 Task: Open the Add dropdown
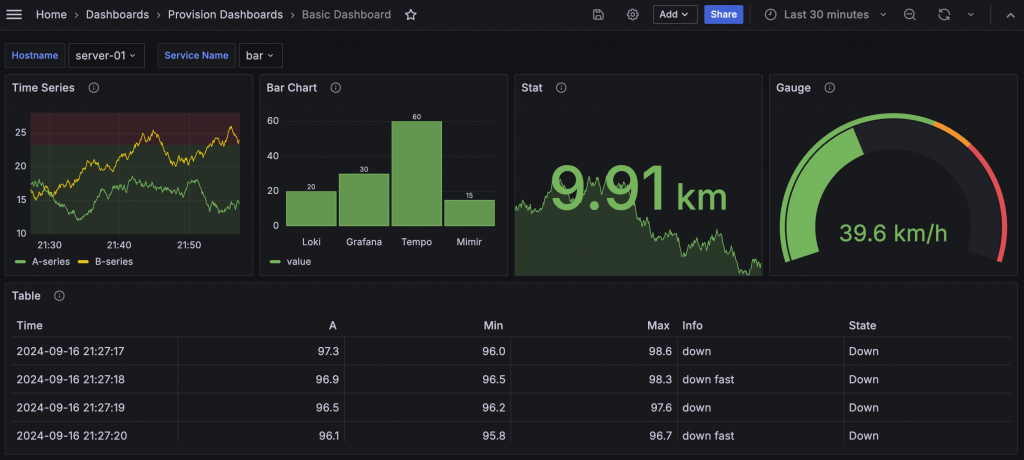pyautogui.click(x=675, y=14)
